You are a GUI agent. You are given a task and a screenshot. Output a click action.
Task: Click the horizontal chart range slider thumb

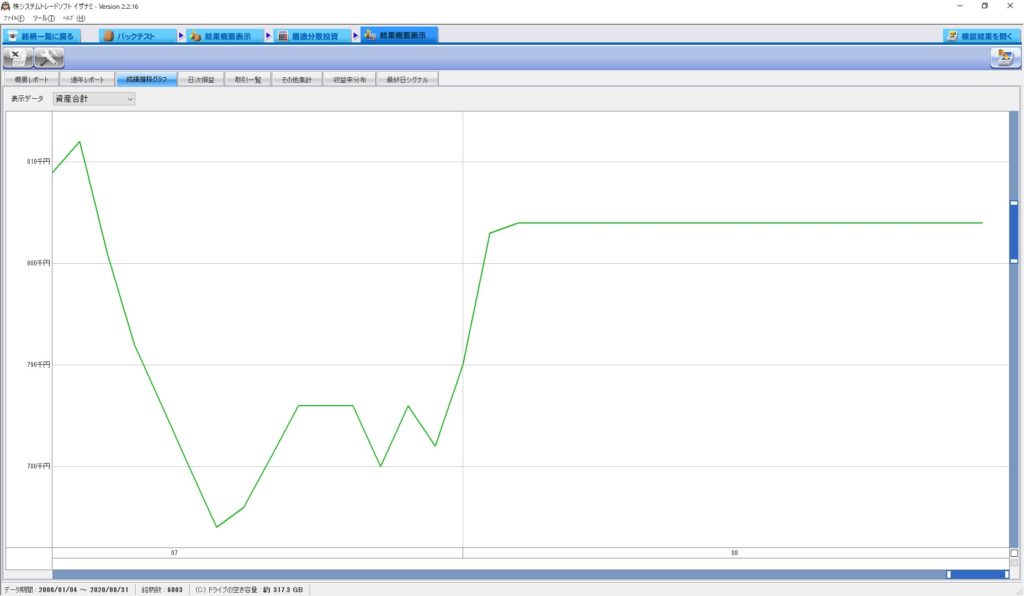pyautogui.click(x=977, y=574)
